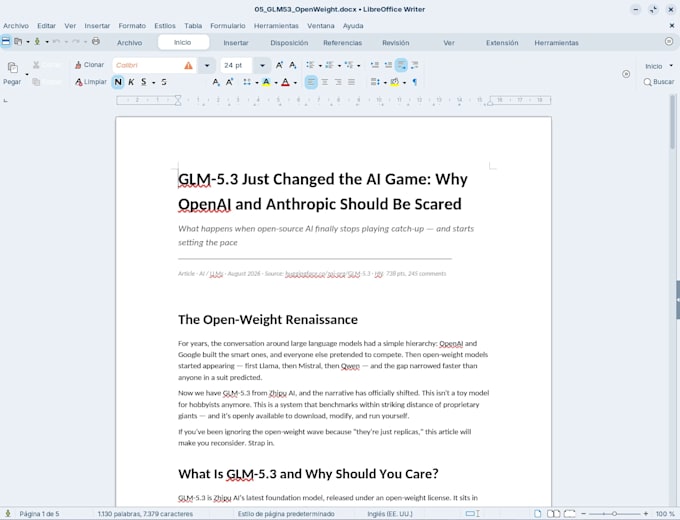This screenshot has width=680, height=520.
Task: Click the red font color swatch
Action: click(285, 82)
